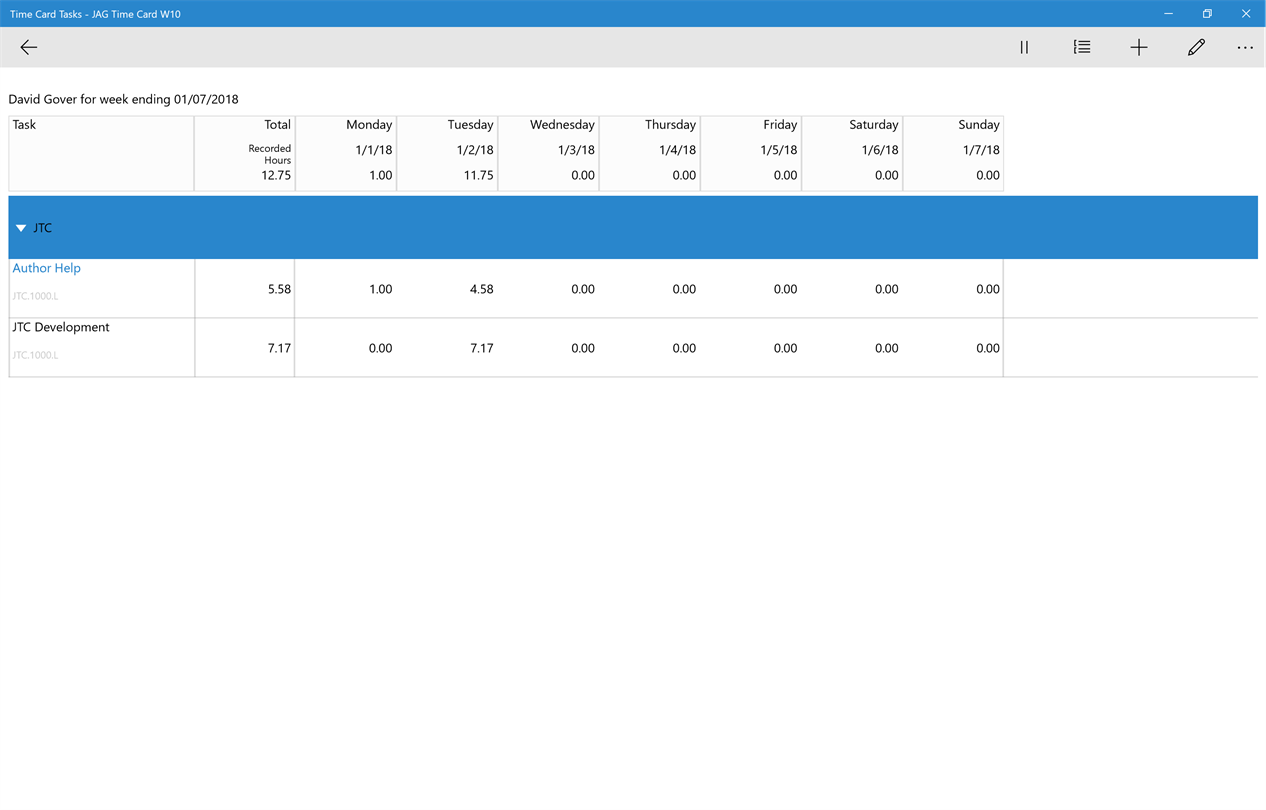Screen dimensions: 1266x810
Task: Select the pencil edit icon
Action: point(1196,47)
